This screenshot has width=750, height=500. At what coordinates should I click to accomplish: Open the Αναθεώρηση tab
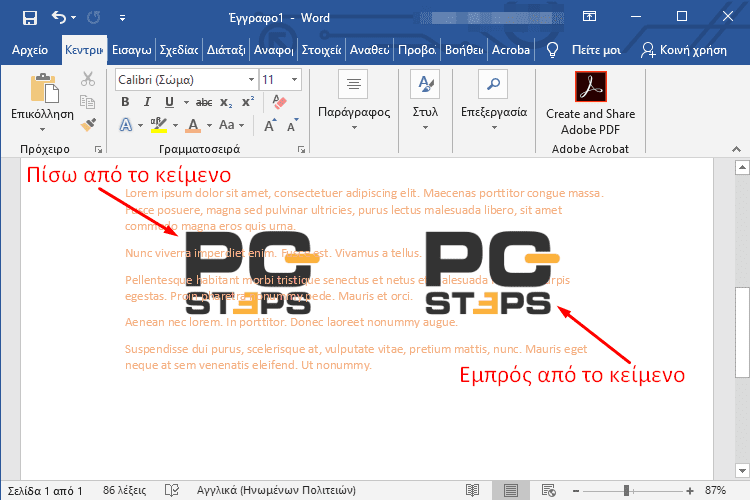369,50
